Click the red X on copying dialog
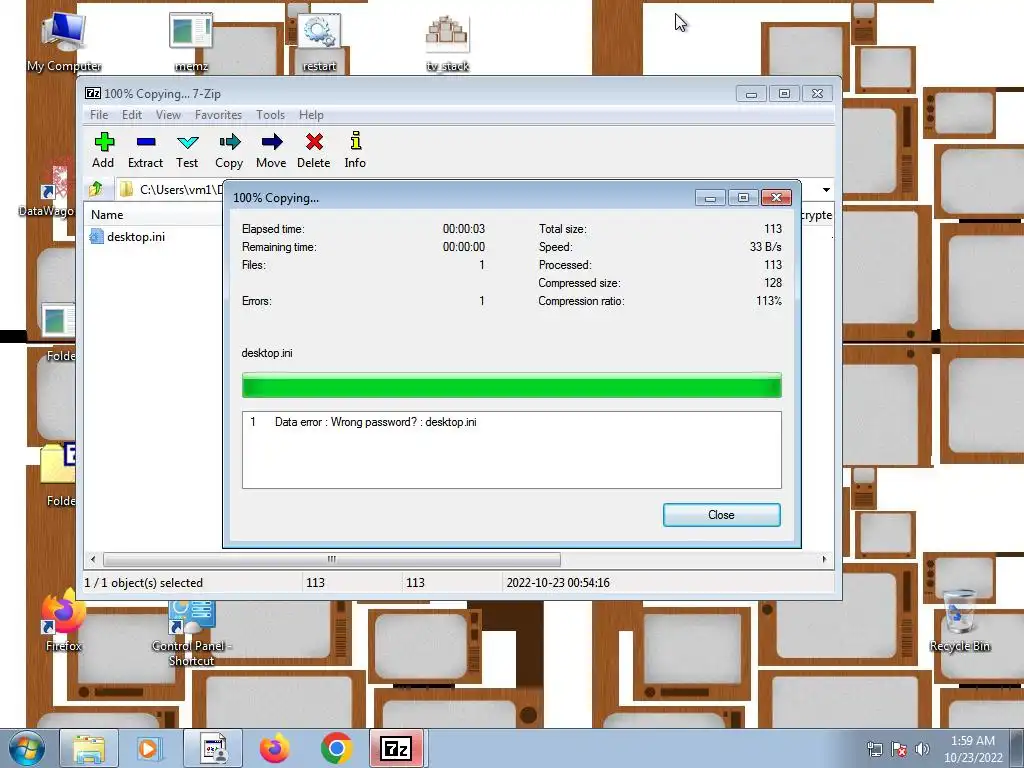 pyautogui.click(x=776, y=198)
